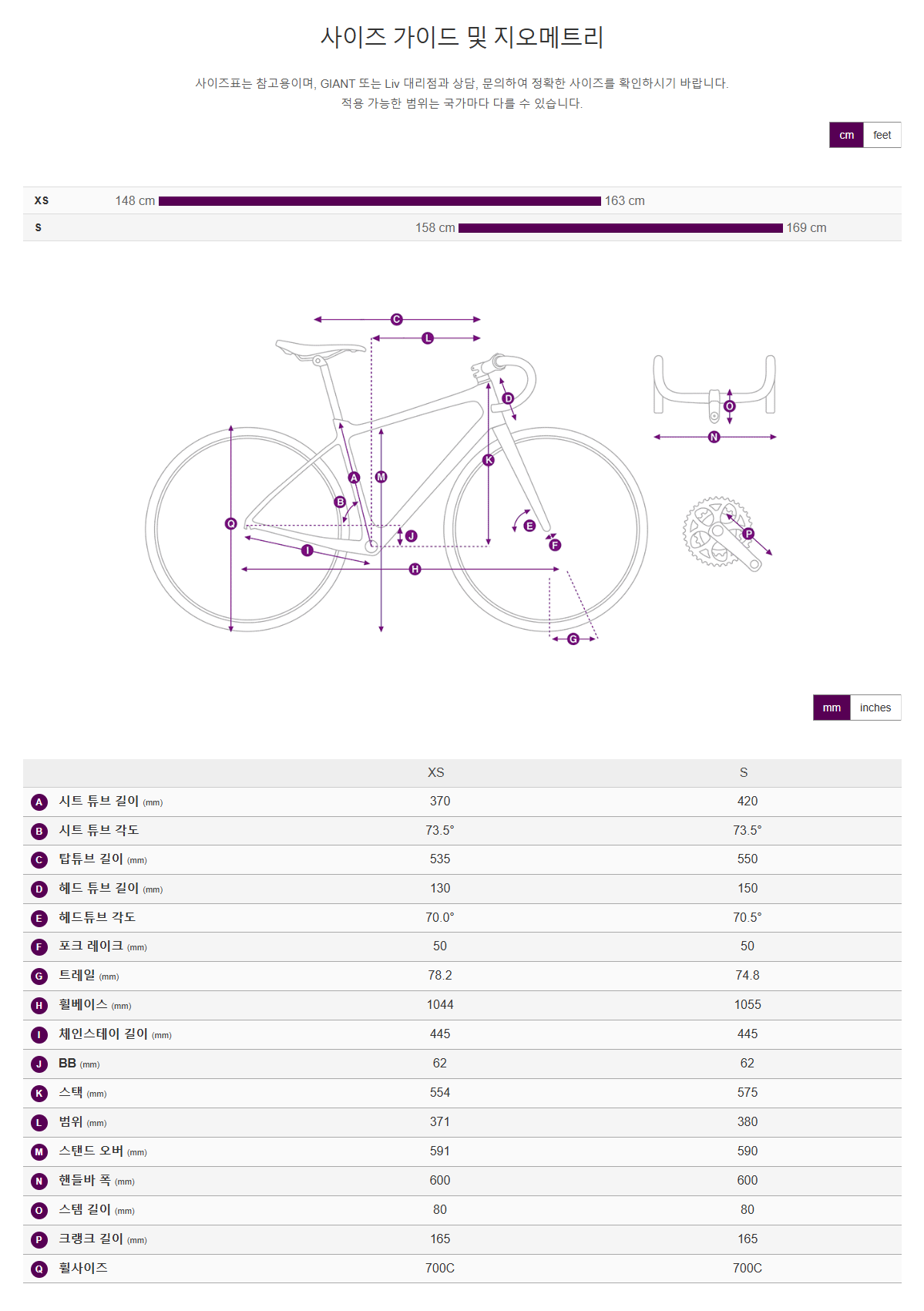The width and height of the screenshot is (924, 1311).
Task: Switch height units to feet
Action: [882, 135]
